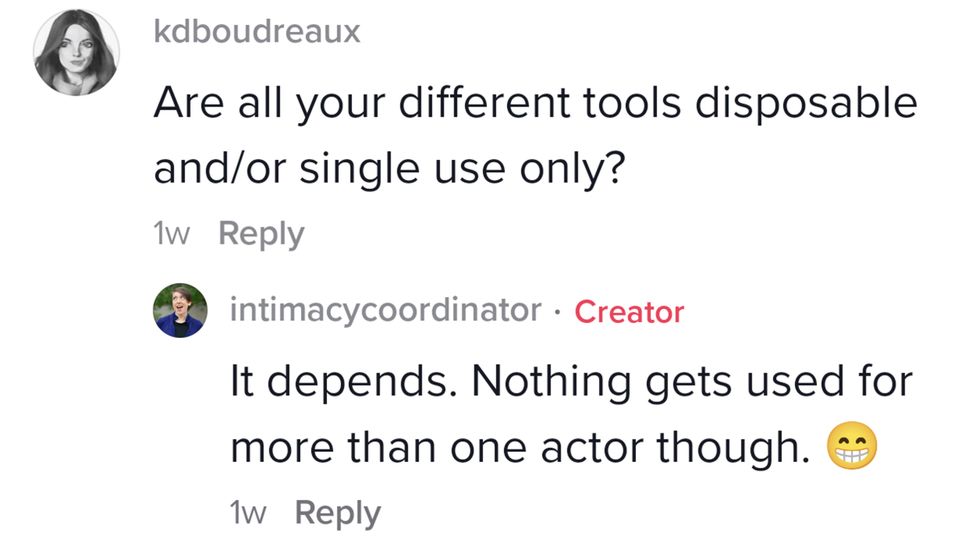980x548 pixels.
Task: Click the dot separator before Creator
Action: pos(558,311)
